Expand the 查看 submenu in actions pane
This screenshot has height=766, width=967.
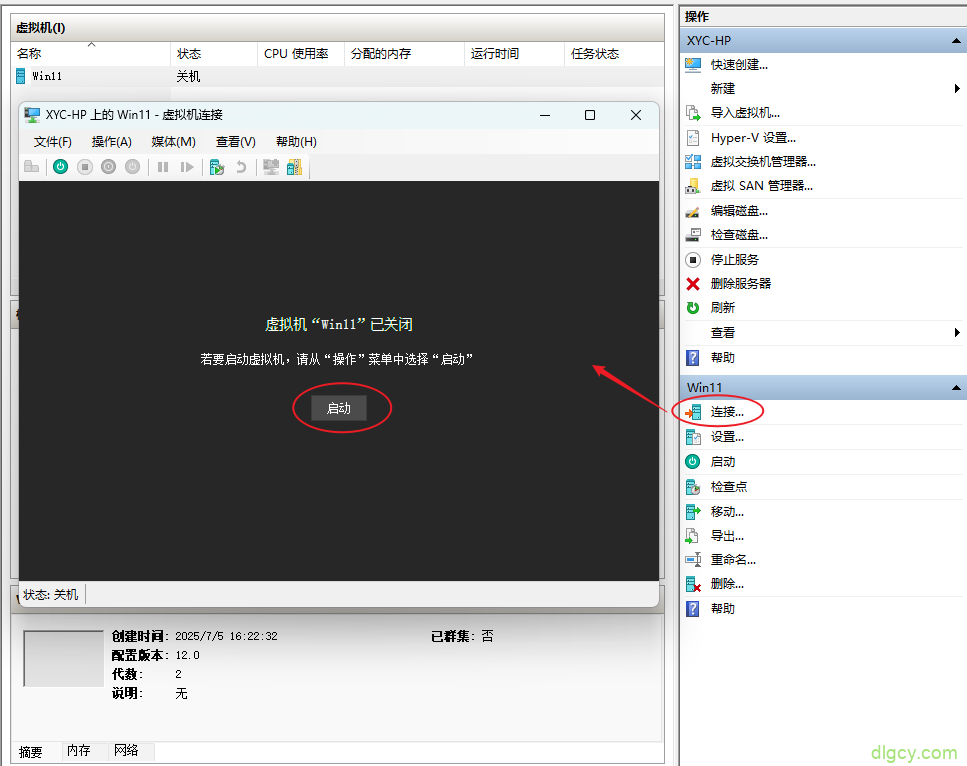point(957,333)
